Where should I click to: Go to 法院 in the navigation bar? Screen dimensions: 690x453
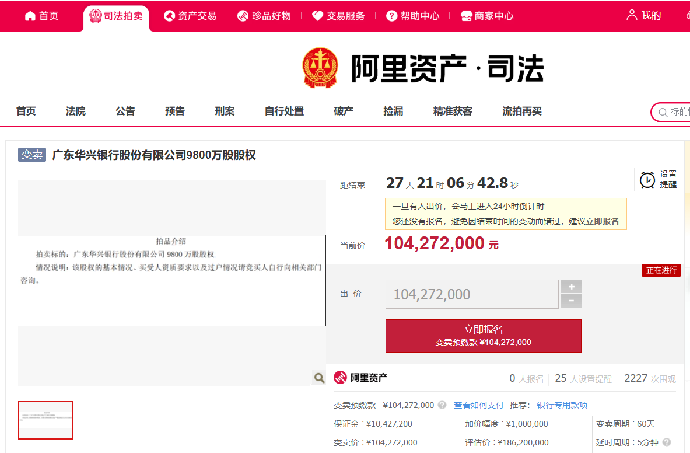click(x=76, y=111)
